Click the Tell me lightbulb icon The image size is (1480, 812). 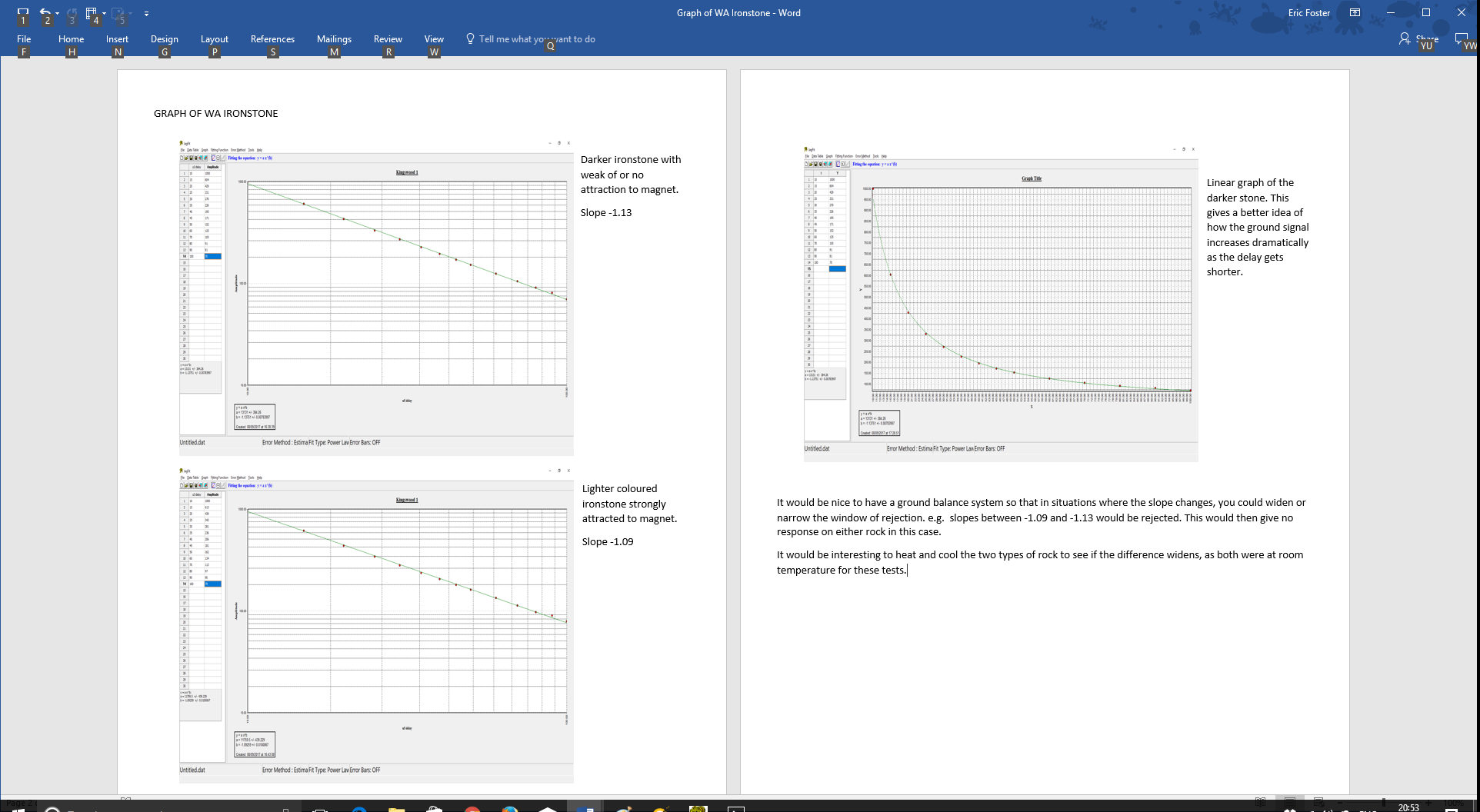pos(470,38)
